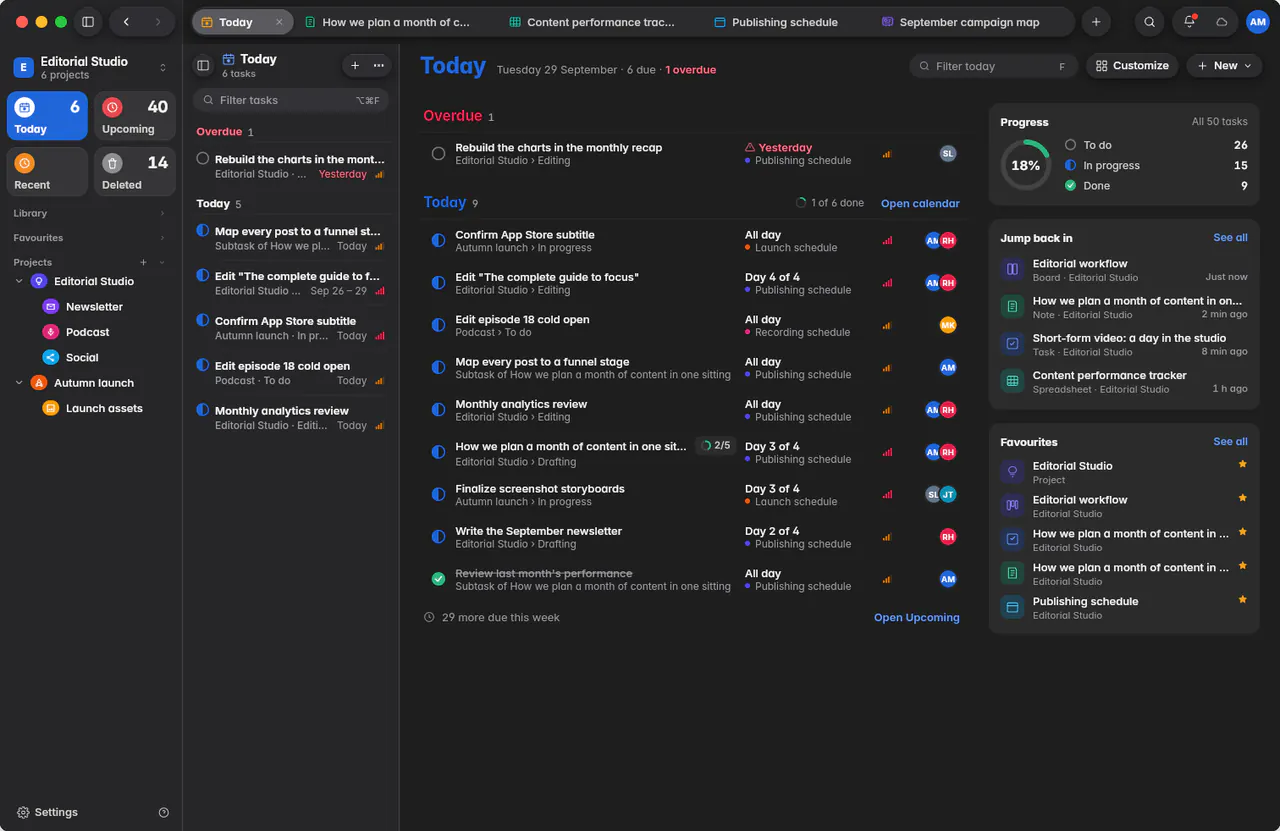Open the task list more options ellipsis
Viewport: 1280px width, 831px height.
coord(378,66)
